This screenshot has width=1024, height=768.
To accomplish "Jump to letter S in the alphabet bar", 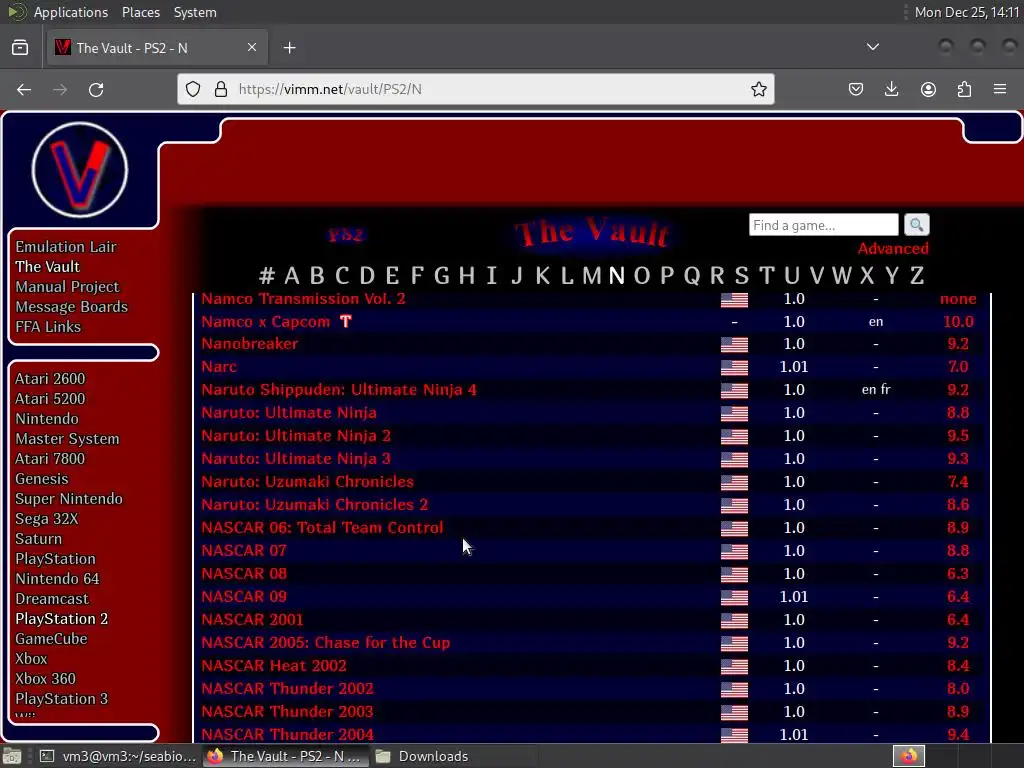I will point(741,276).
